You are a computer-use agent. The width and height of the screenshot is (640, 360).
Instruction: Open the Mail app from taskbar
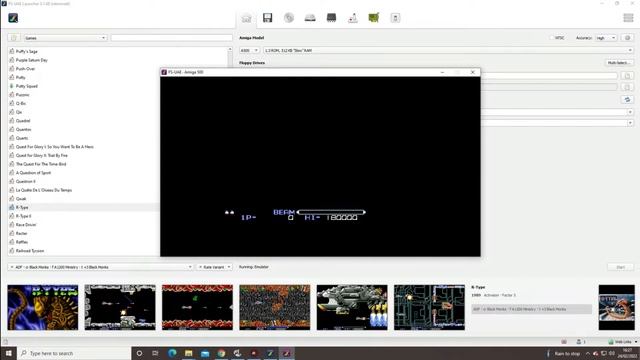(x=205, y=353)
